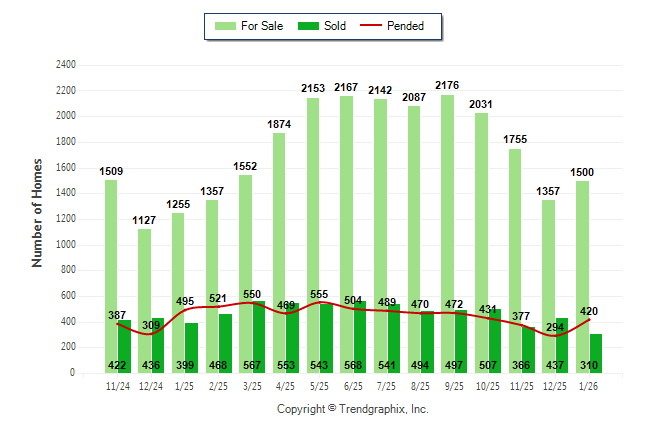Toggle the For Sale legend label

click(x=262, y=26)
